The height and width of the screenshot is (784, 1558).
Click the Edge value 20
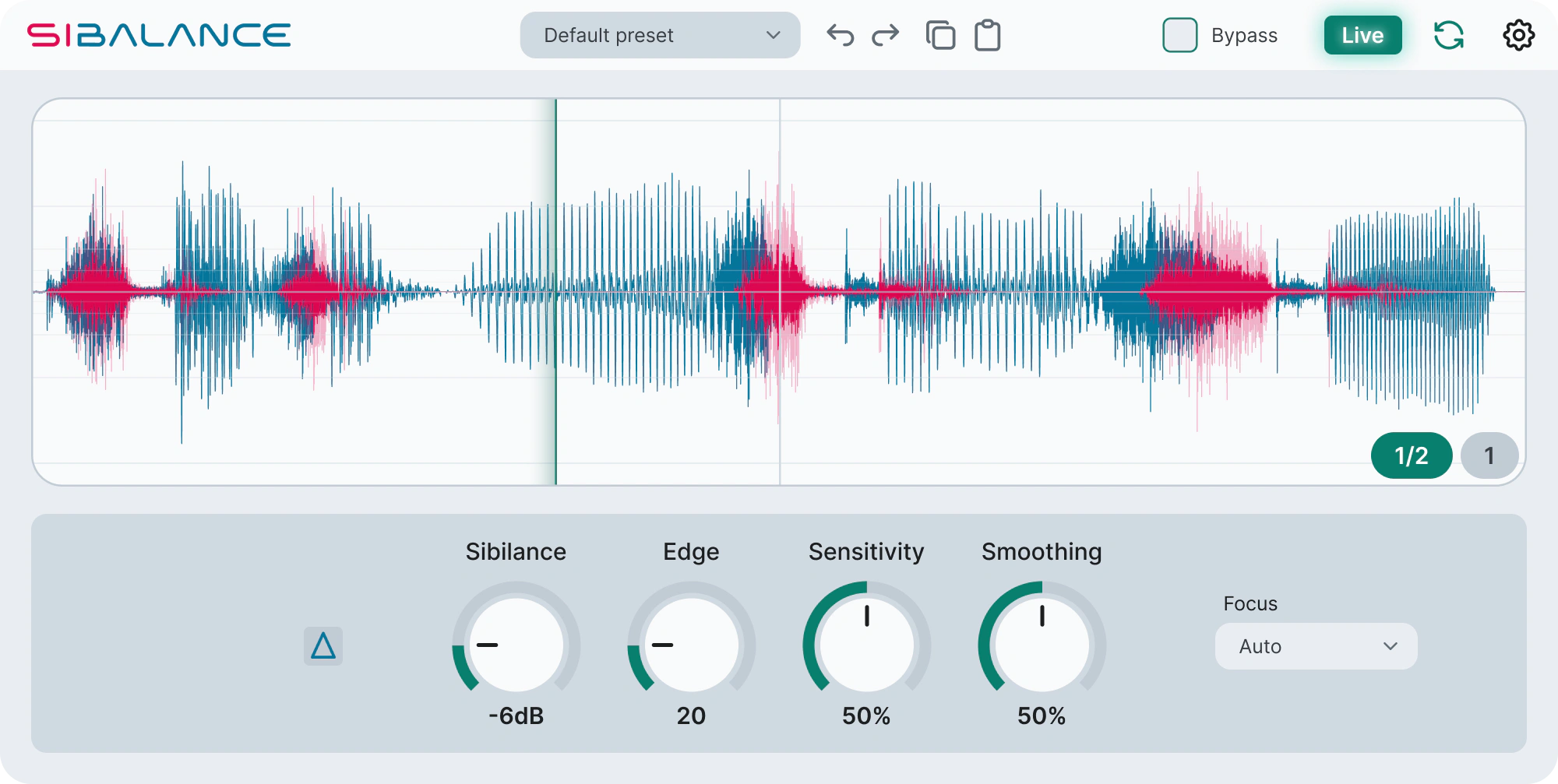tap(691, 715)
